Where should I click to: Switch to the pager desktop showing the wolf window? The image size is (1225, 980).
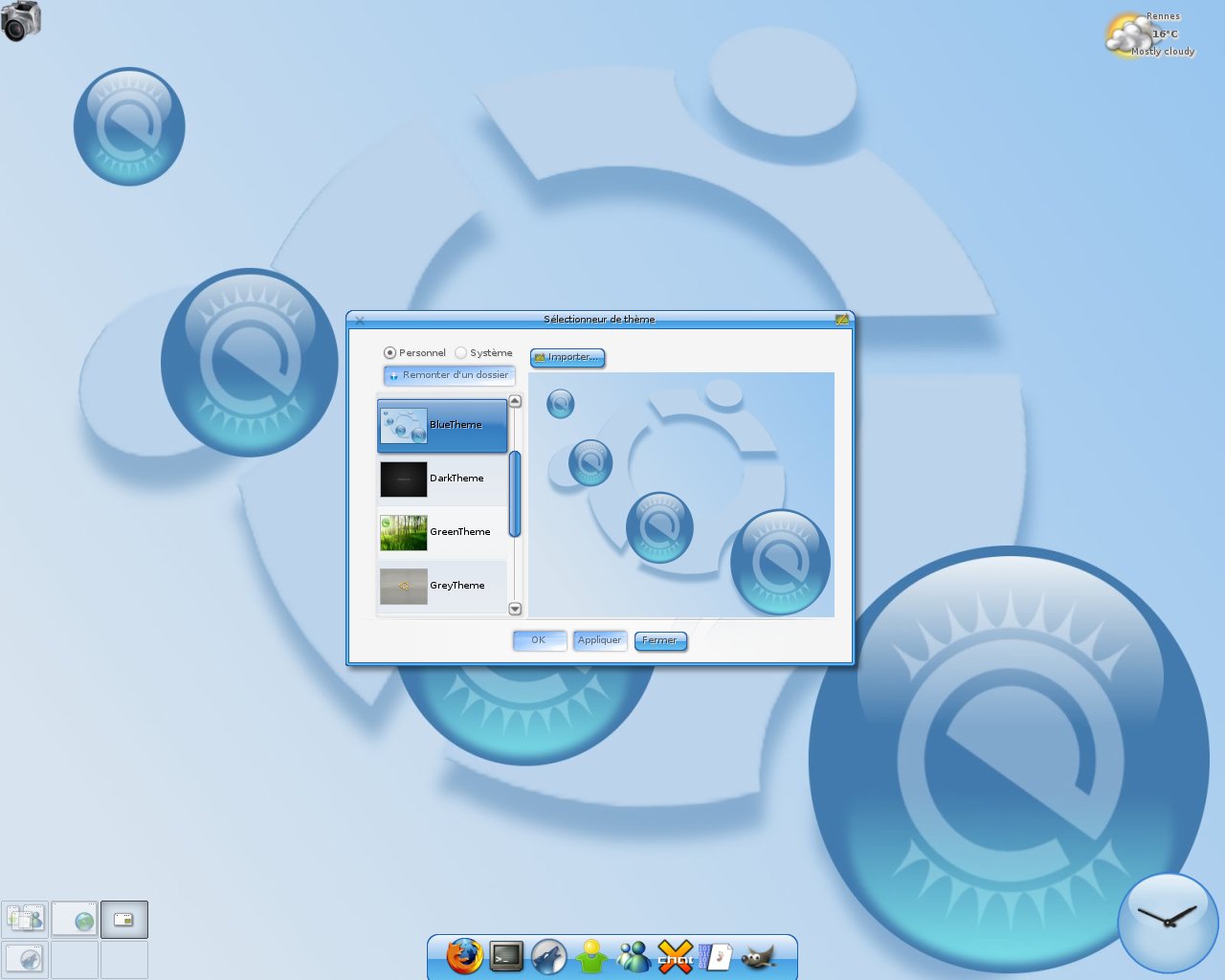pos(25,959)
